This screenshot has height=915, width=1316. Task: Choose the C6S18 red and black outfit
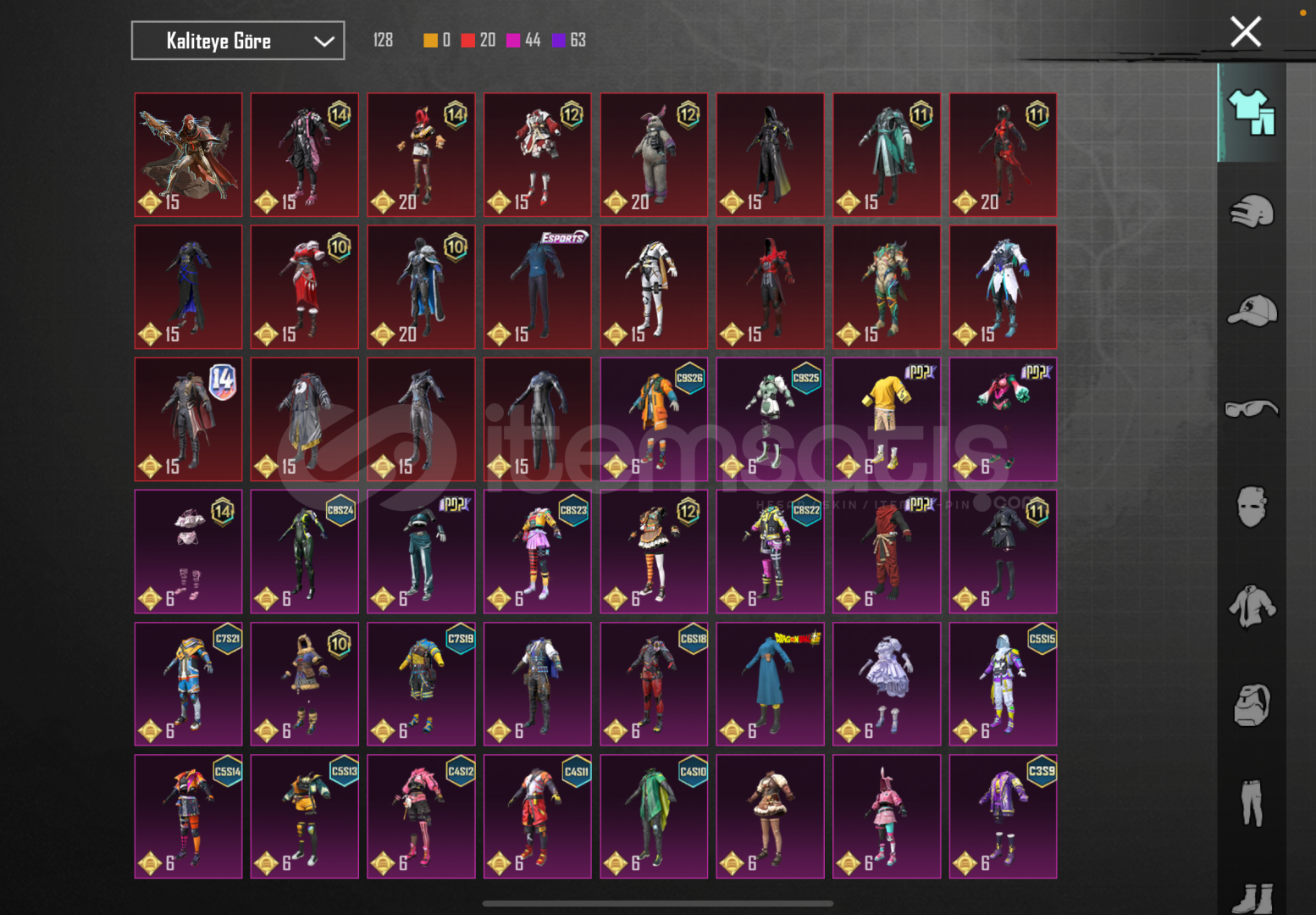tap(654, 684)
